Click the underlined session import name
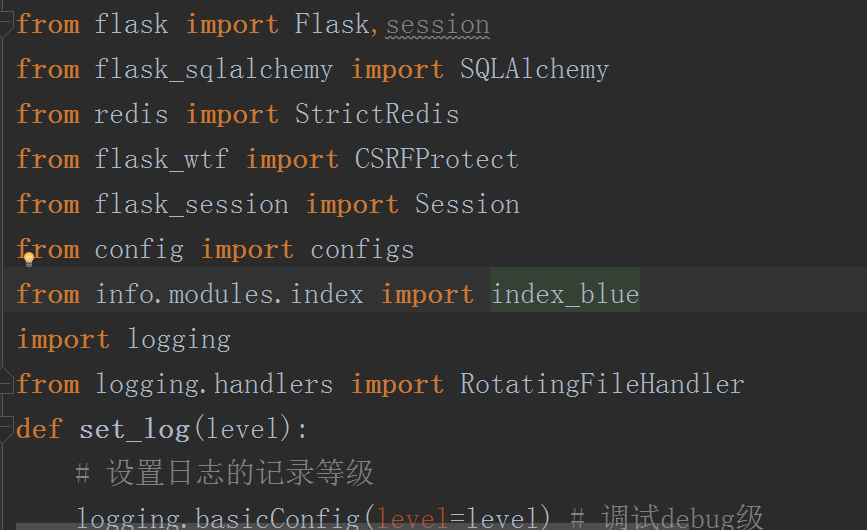 (437, 25)
